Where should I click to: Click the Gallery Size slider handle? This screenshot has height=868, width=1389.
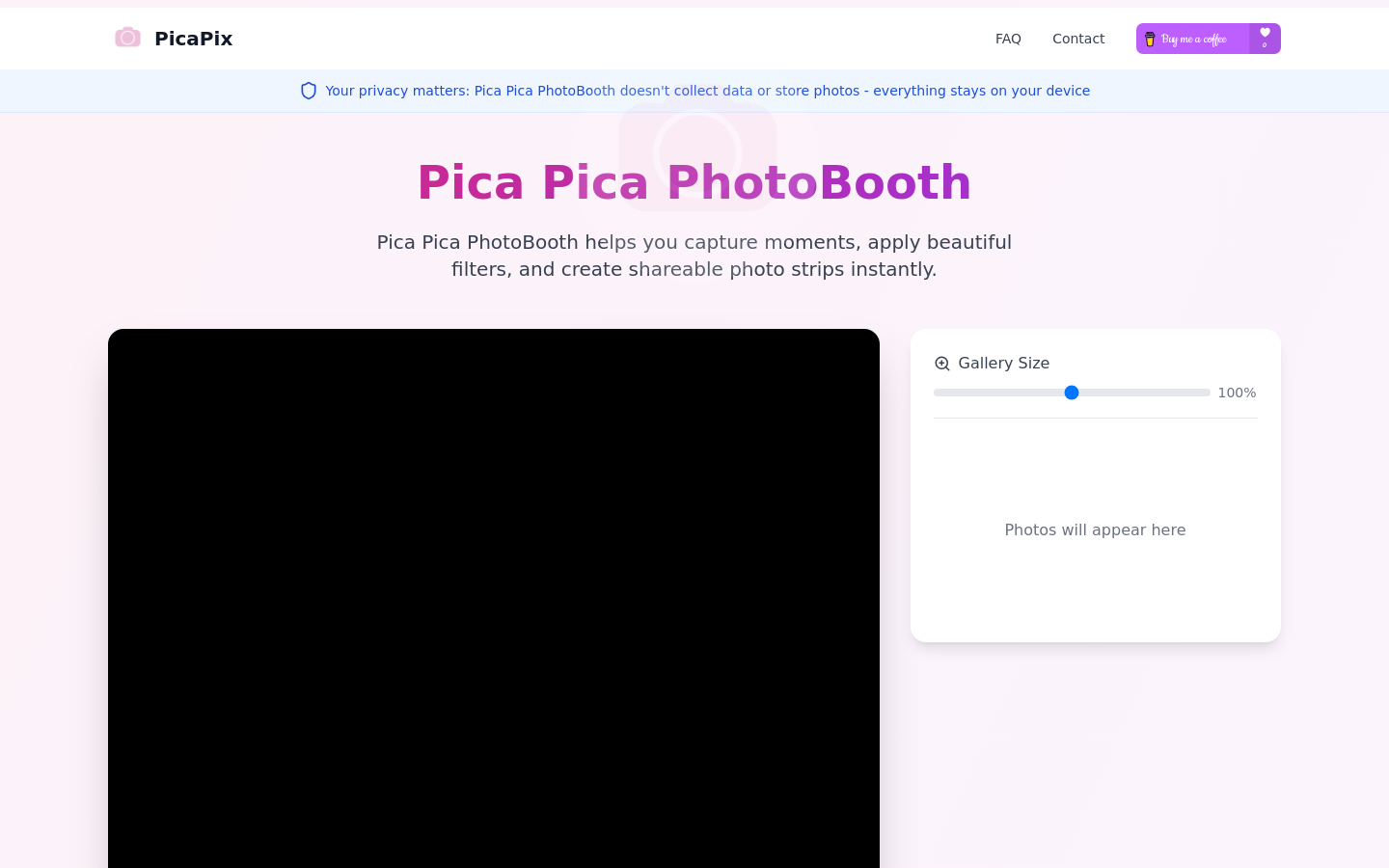click(x=1072, y=393)
